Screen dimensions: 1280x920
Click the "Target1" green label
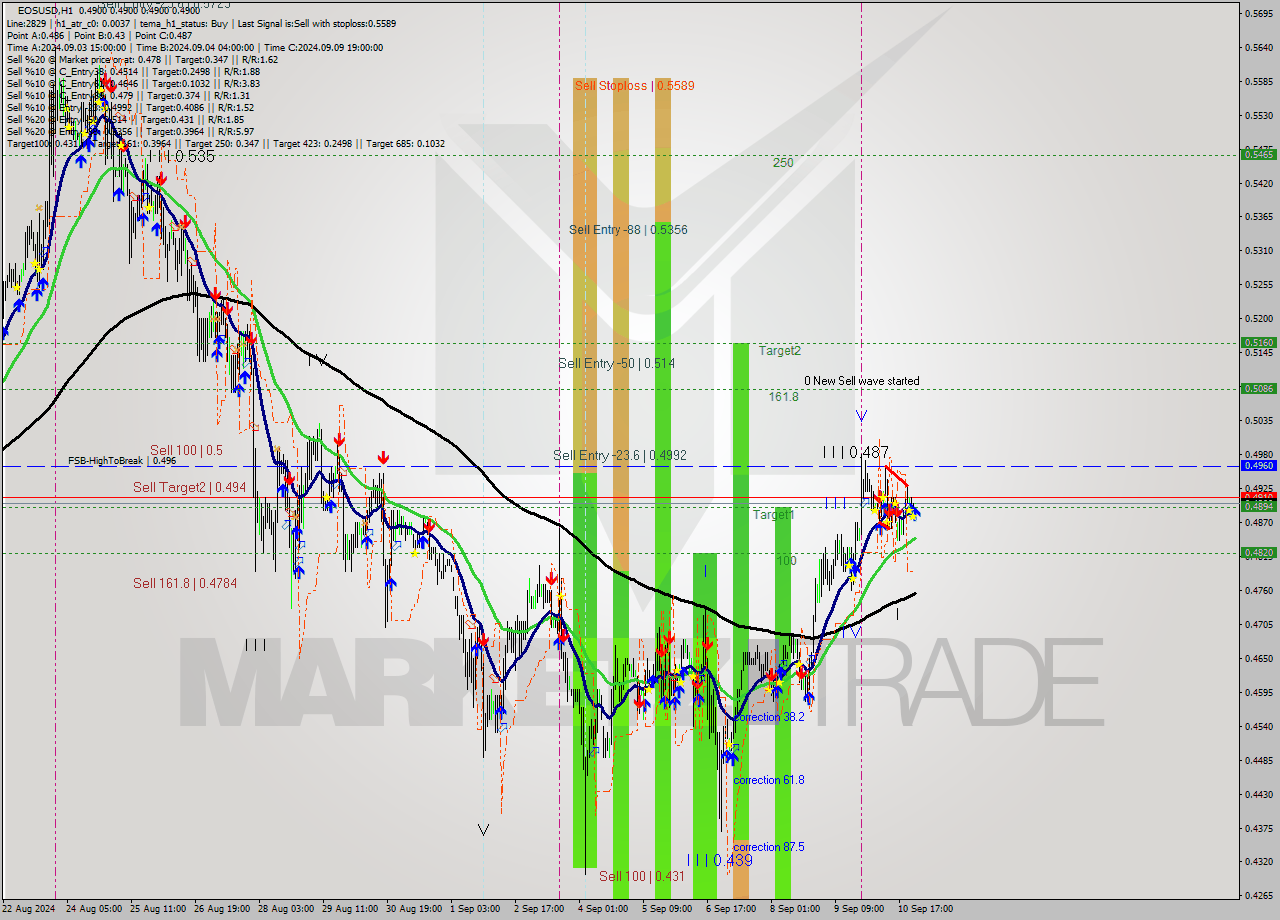tap(774, 514)
